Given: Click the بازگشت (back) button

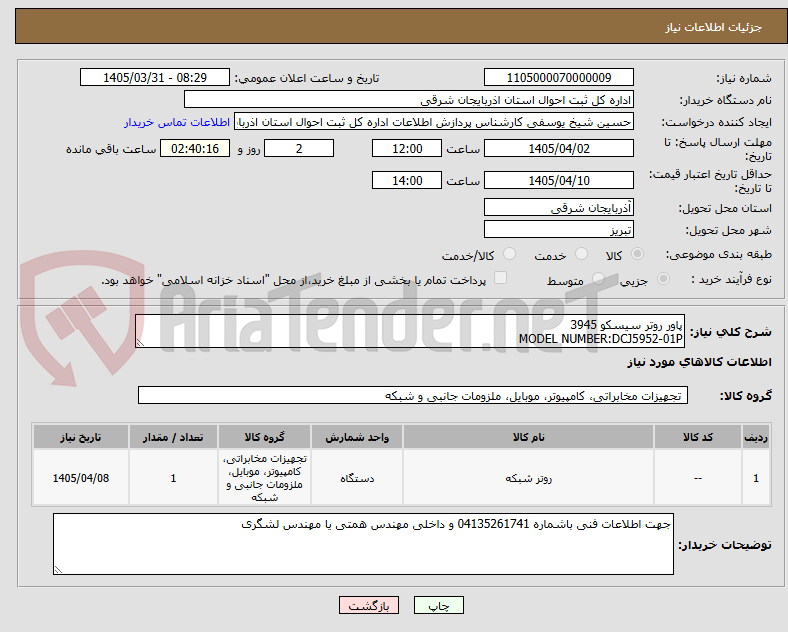Looking at the screenshot, I should (369, 605).
